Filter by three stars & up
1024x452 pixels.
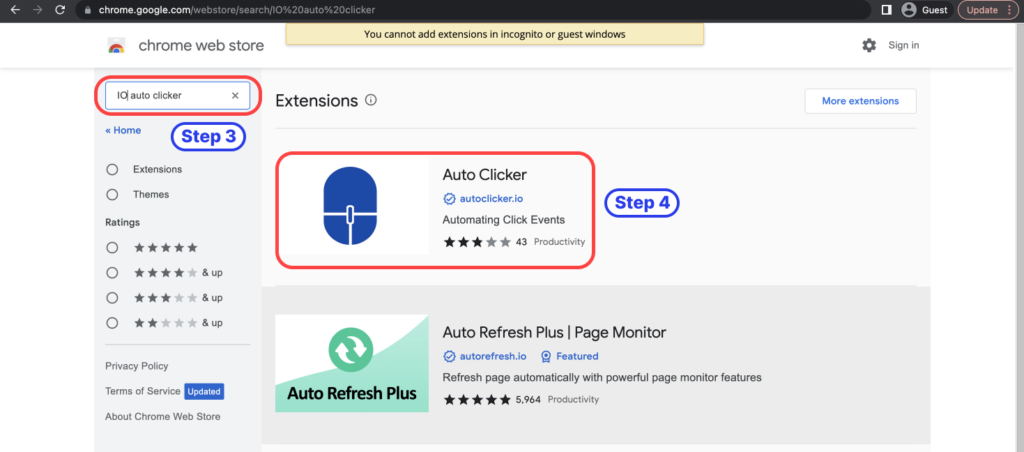[x=112, y=298]
